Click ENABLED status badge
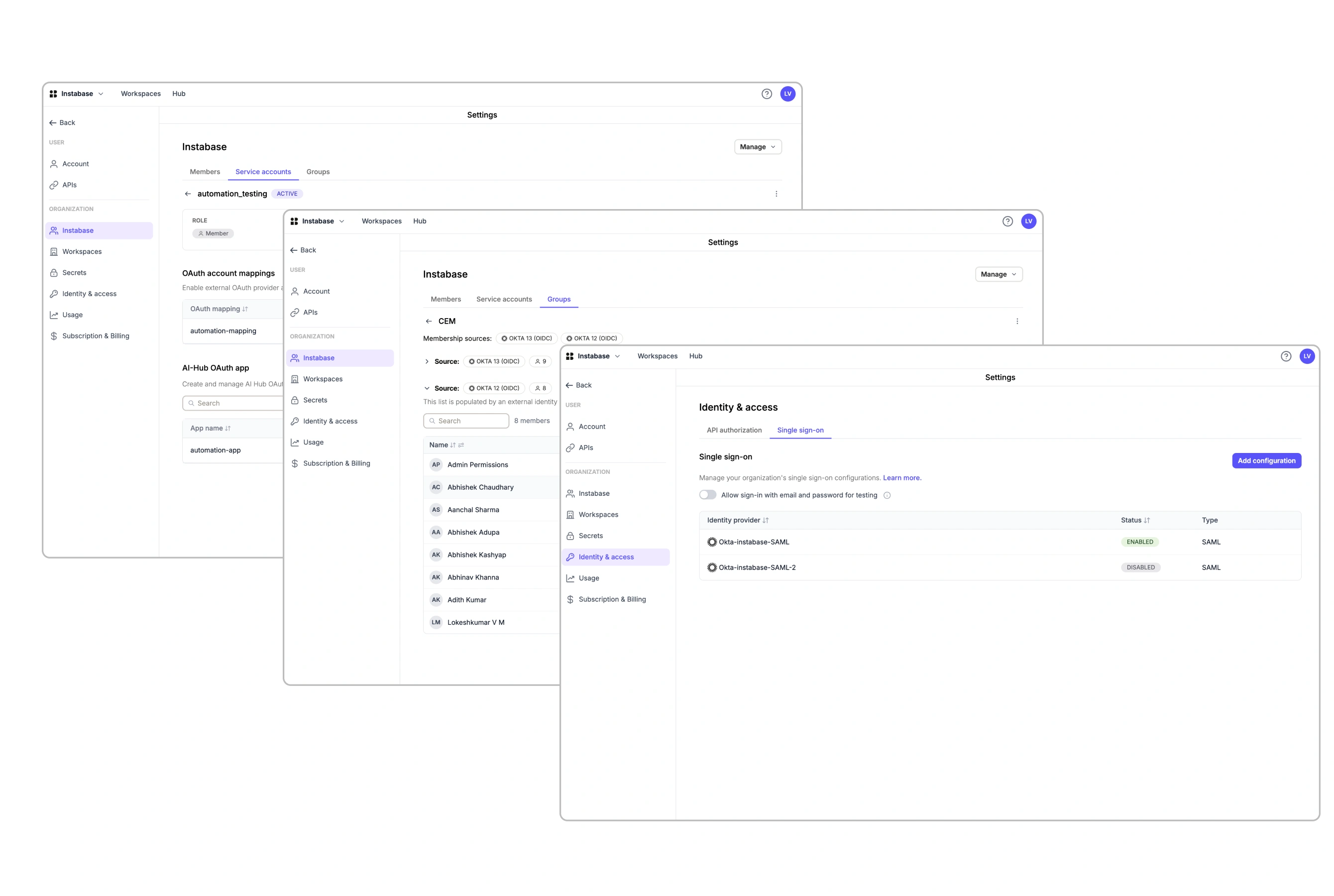 [x=1139, y=542]
